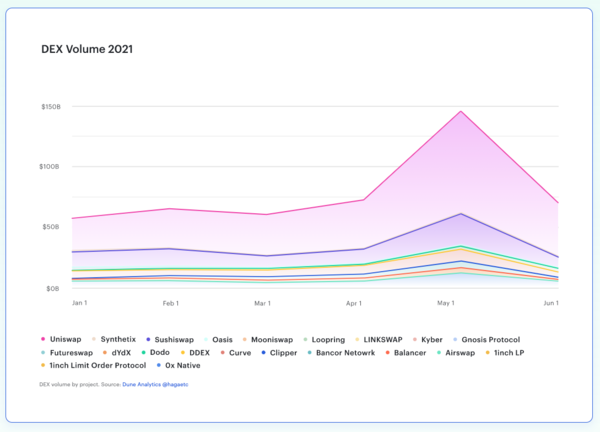Click the Synthetix legend entry
The width and height of the screenshot is (600, 432).
click(114, 339)
